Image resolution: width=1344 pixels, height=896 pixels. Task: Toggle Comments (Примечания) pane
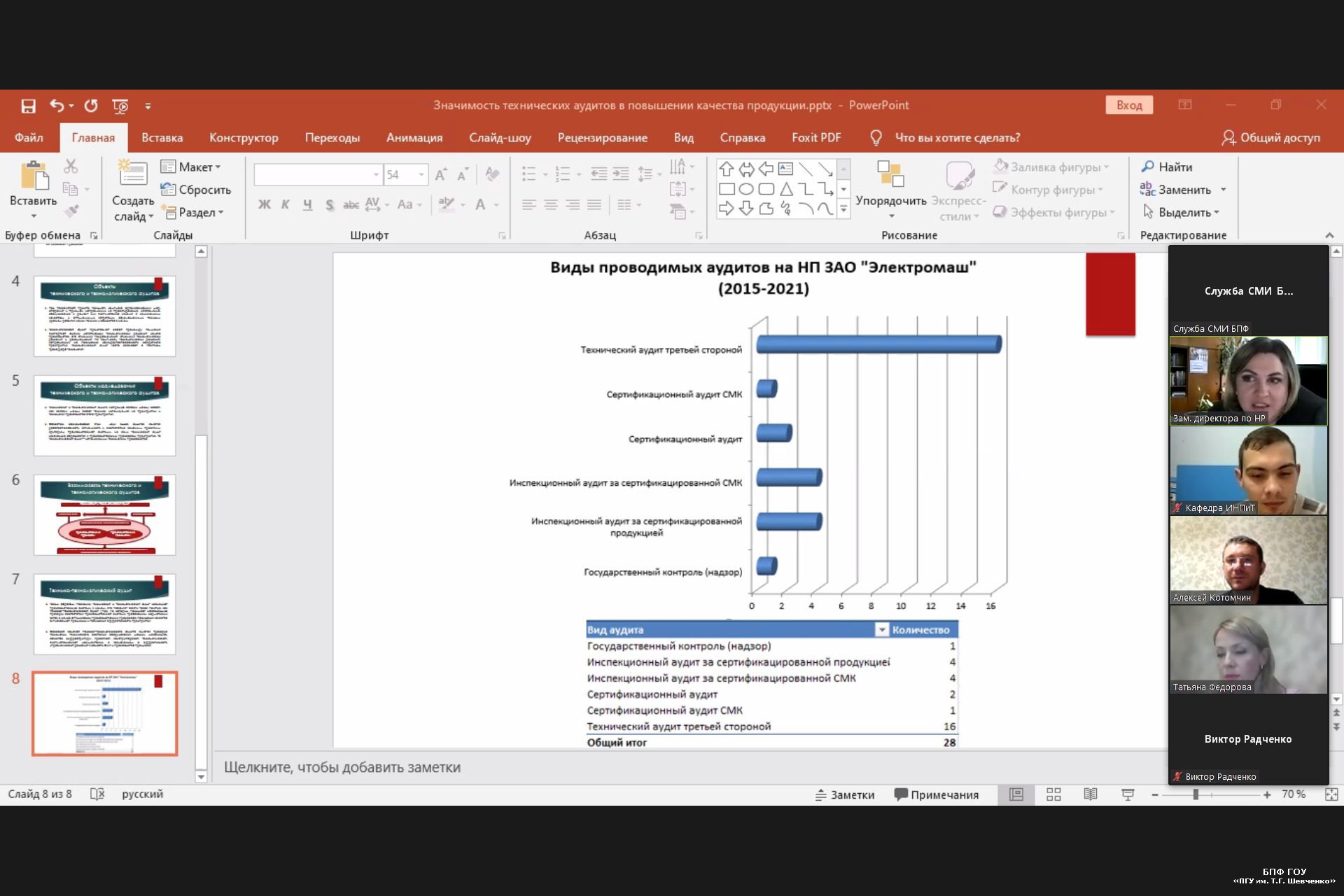point(937,794)
